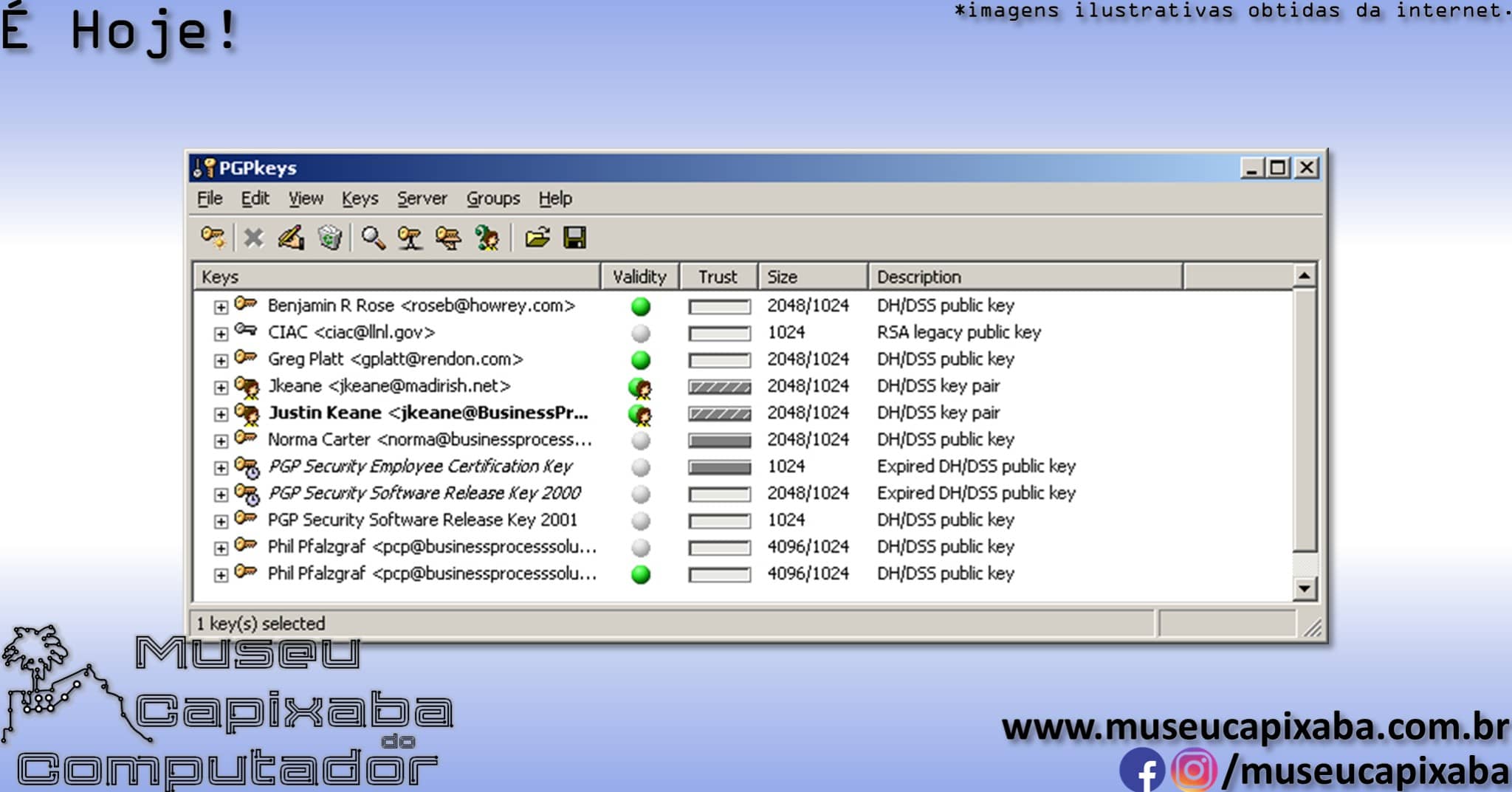Expand PGP Security Employee Certification Key
The image size is (1512, 792).
[x=221, y=468]
